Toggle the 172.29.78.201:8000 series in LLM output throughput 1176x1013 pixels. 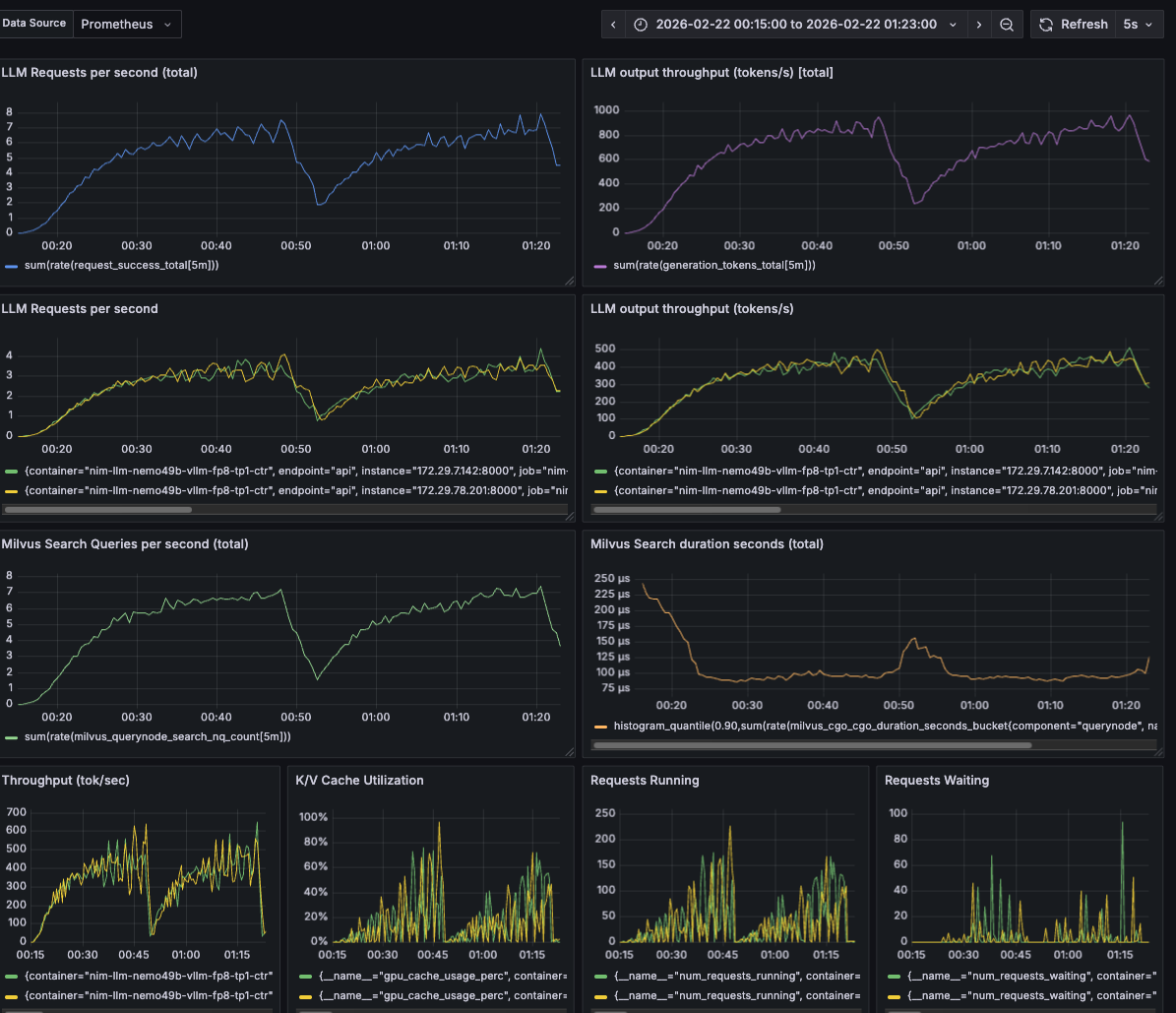point(886,490)
